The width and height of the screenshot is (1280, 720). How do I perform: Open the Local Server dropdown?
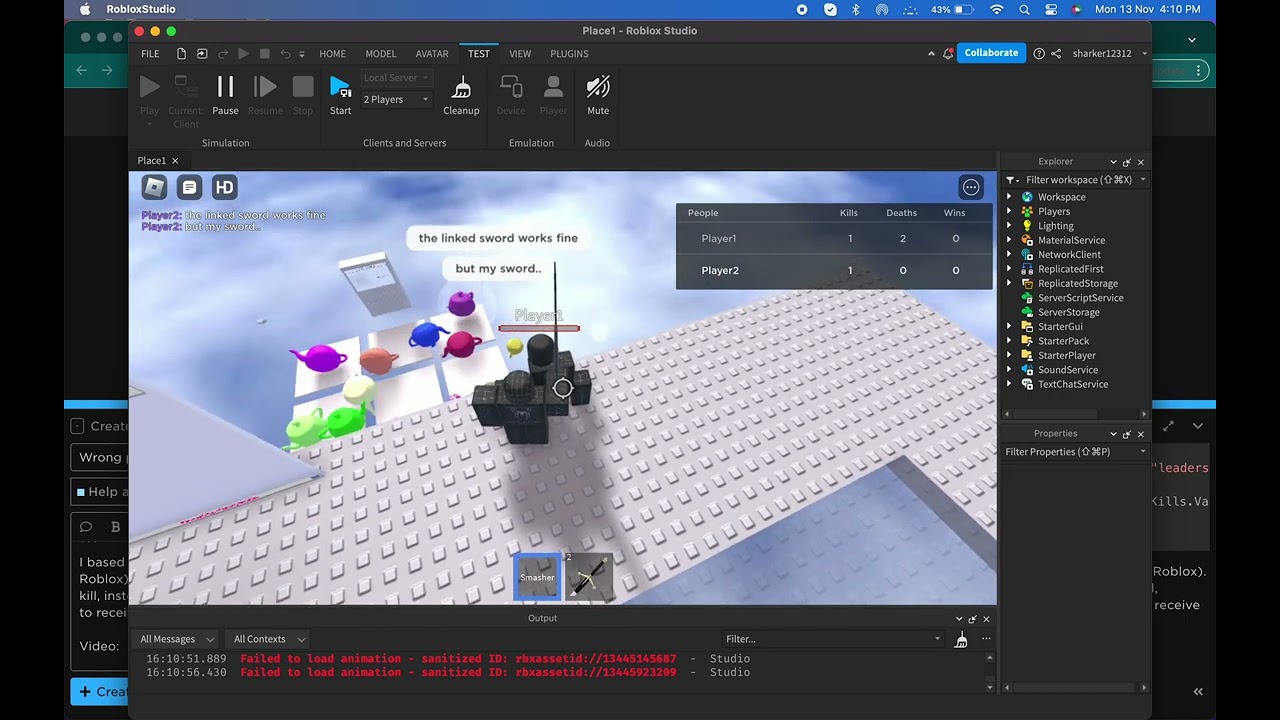tap(396, 78)
